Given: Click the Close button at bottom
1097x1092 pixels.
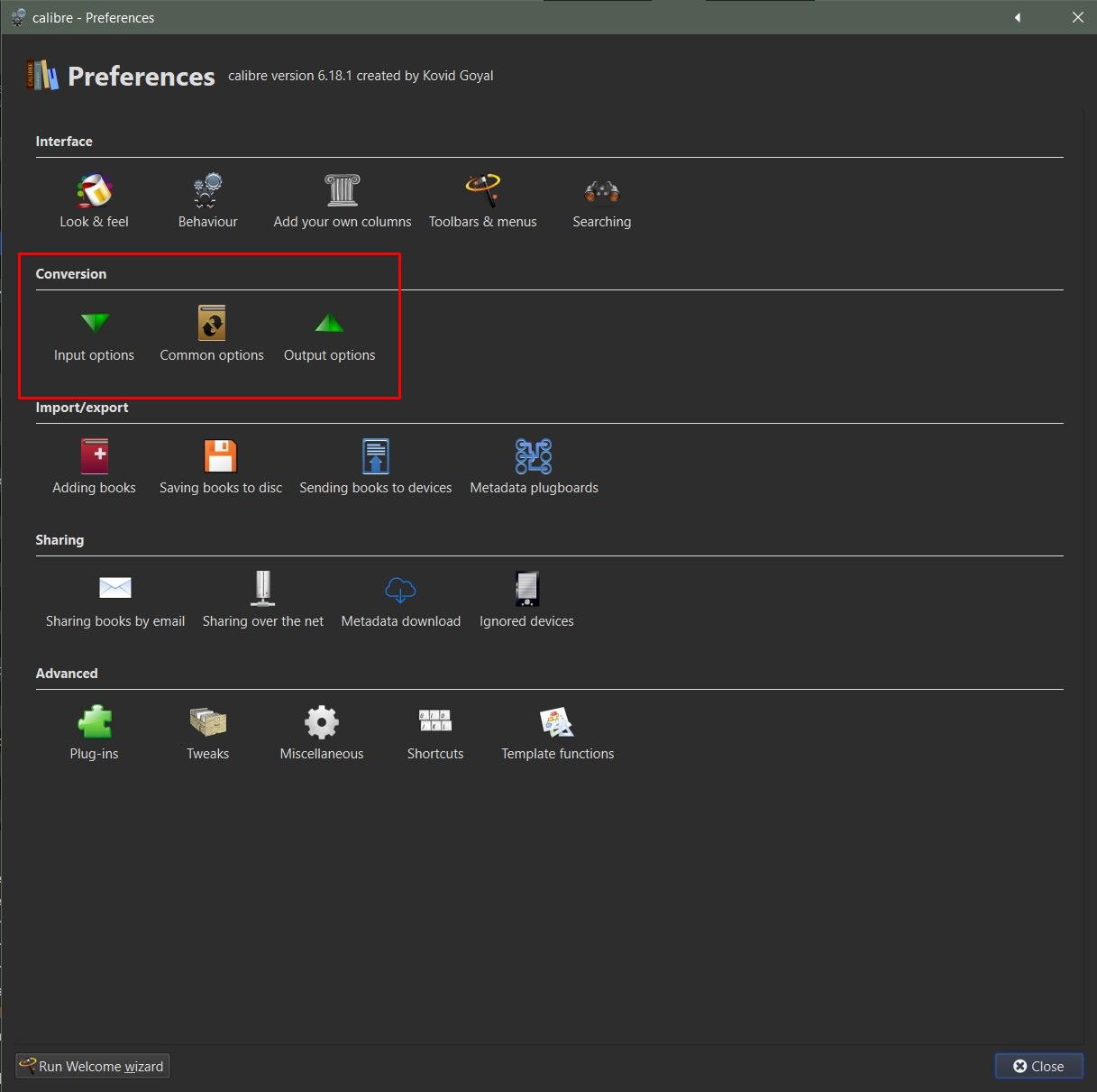Looking at the screenshot, I should pyautogui.click(x=1038, y=1066).
